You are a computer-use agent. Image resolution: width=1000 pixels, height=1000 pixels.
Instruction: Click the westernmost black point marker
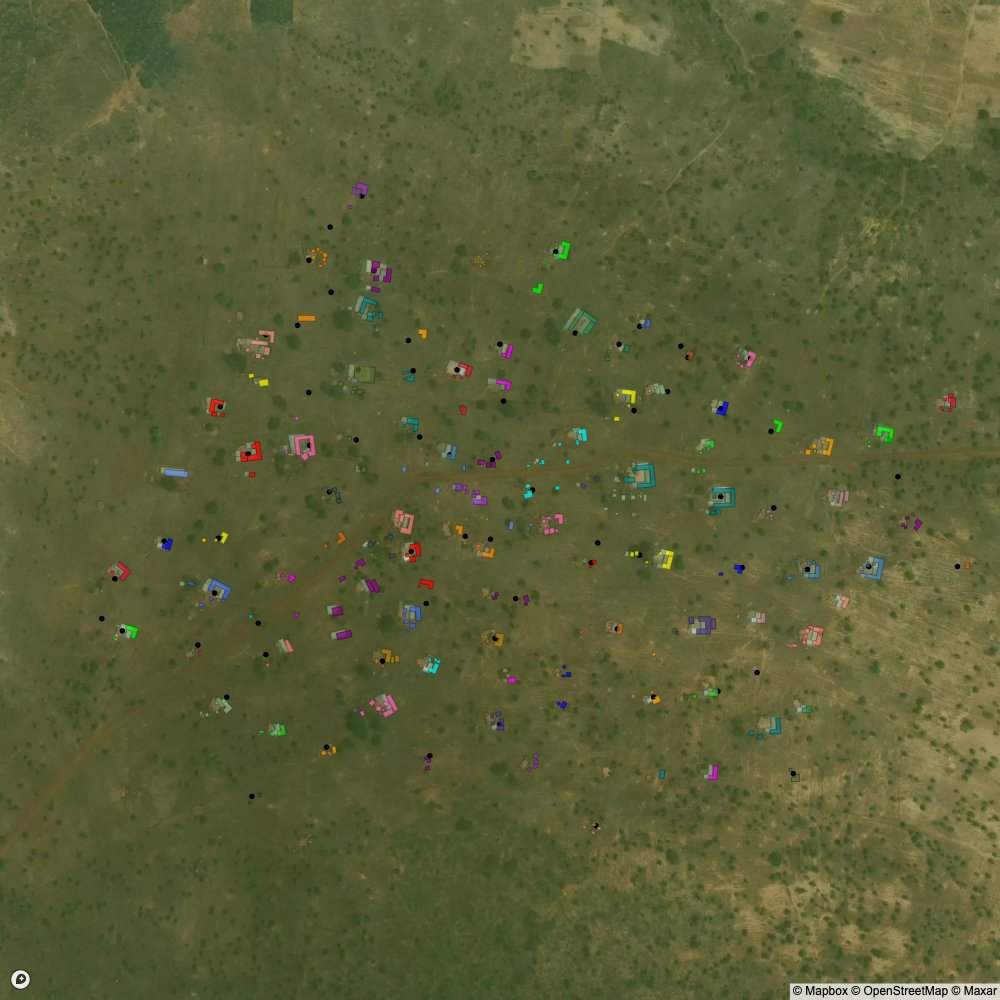coord(101,619)
